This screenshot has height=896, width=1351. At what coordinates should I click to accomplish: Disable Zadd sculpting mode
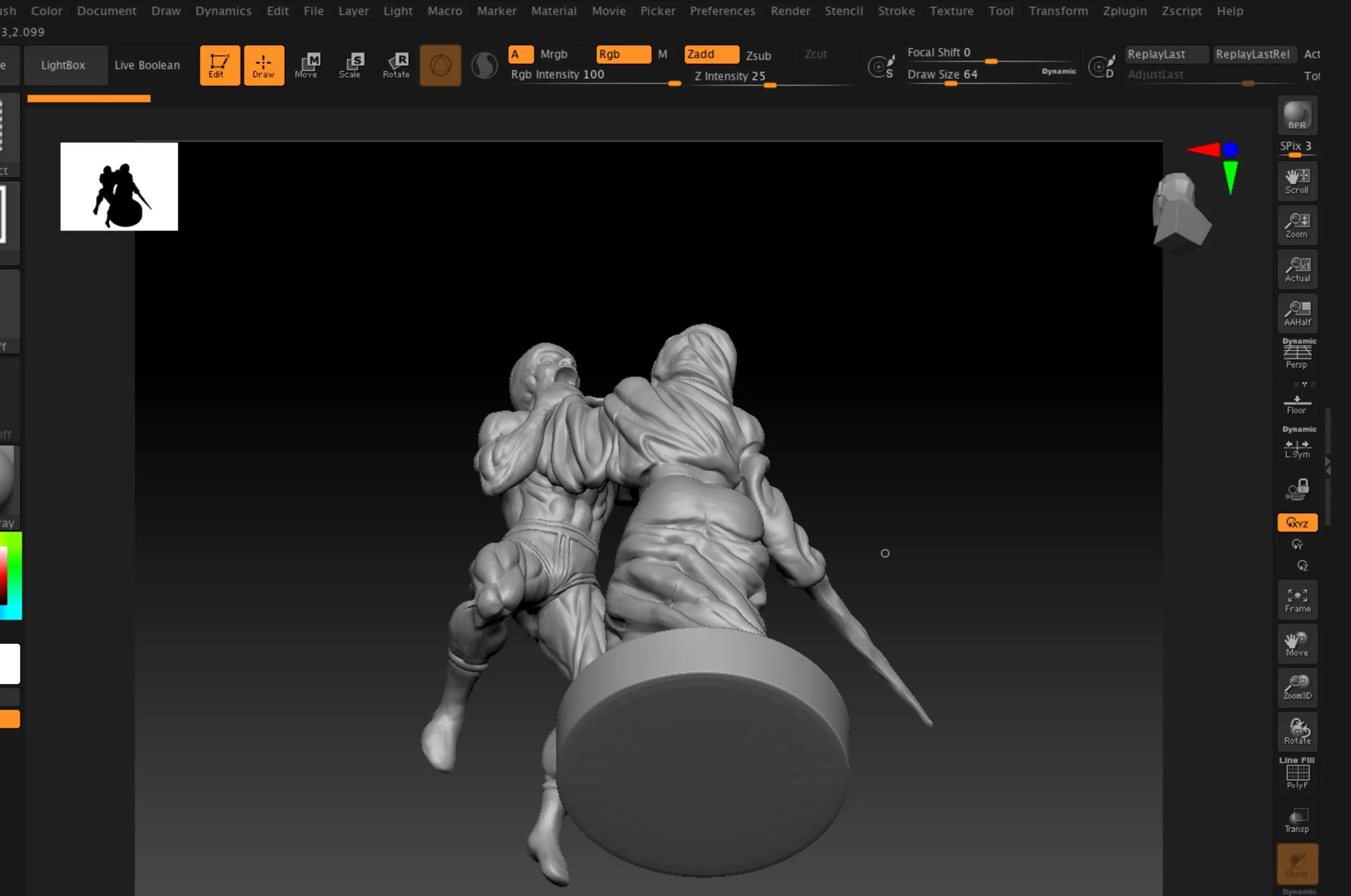(x=711, y=54)
